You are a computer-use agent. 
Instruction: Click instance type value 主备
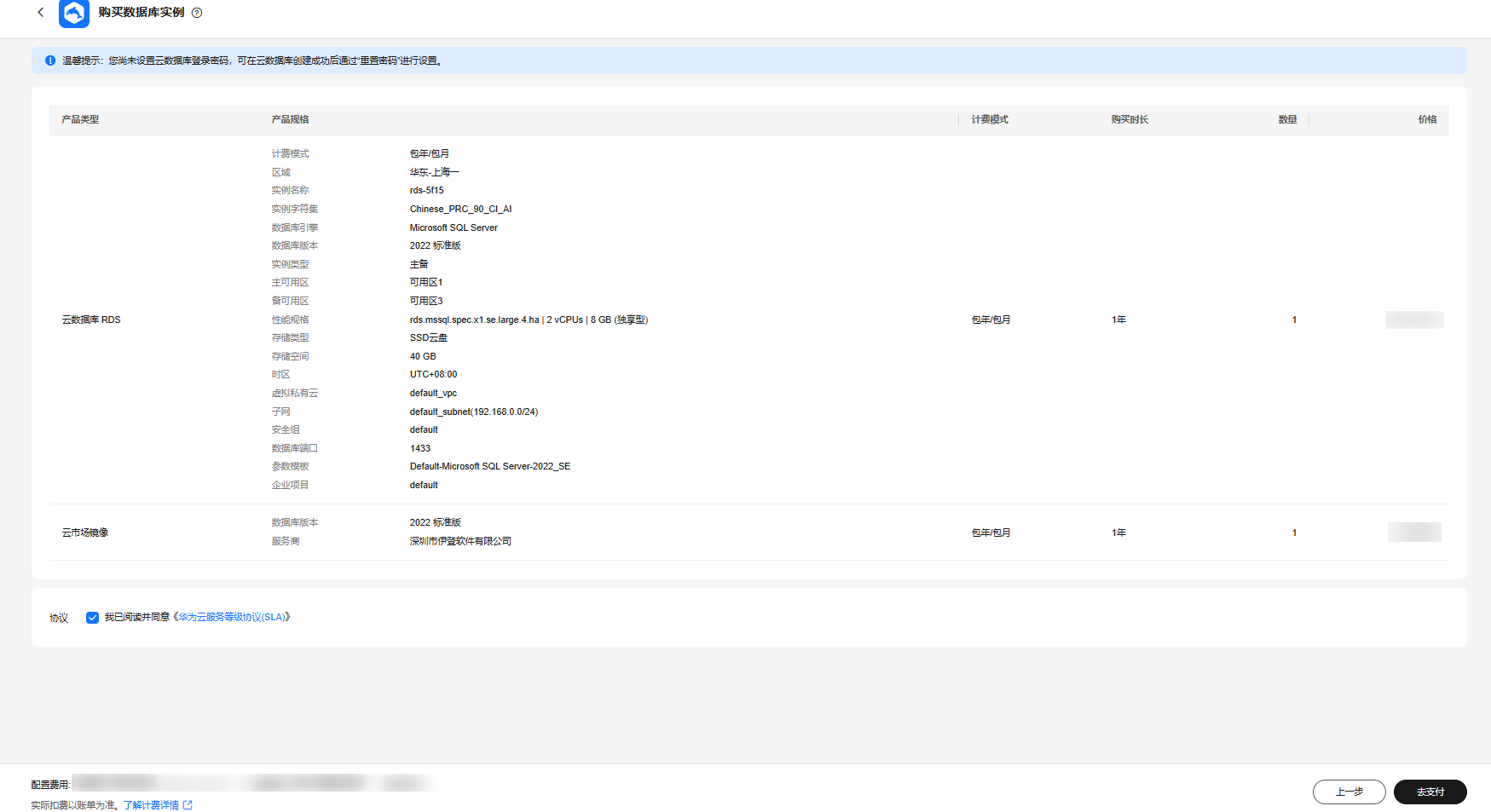tap(419, 264)
